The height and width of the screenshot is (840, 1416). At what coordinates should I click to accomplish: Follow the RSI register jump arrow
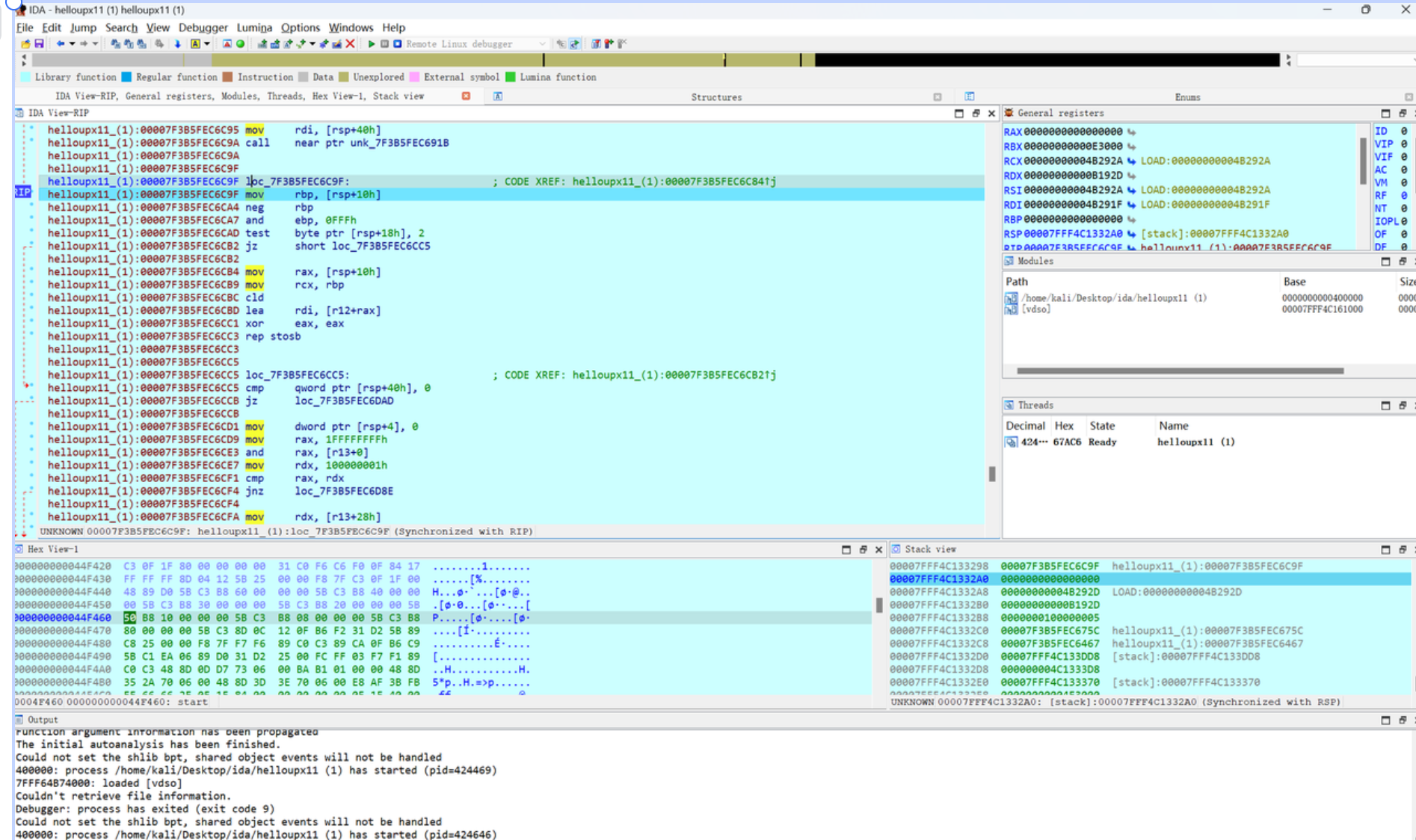[1131, 190]
